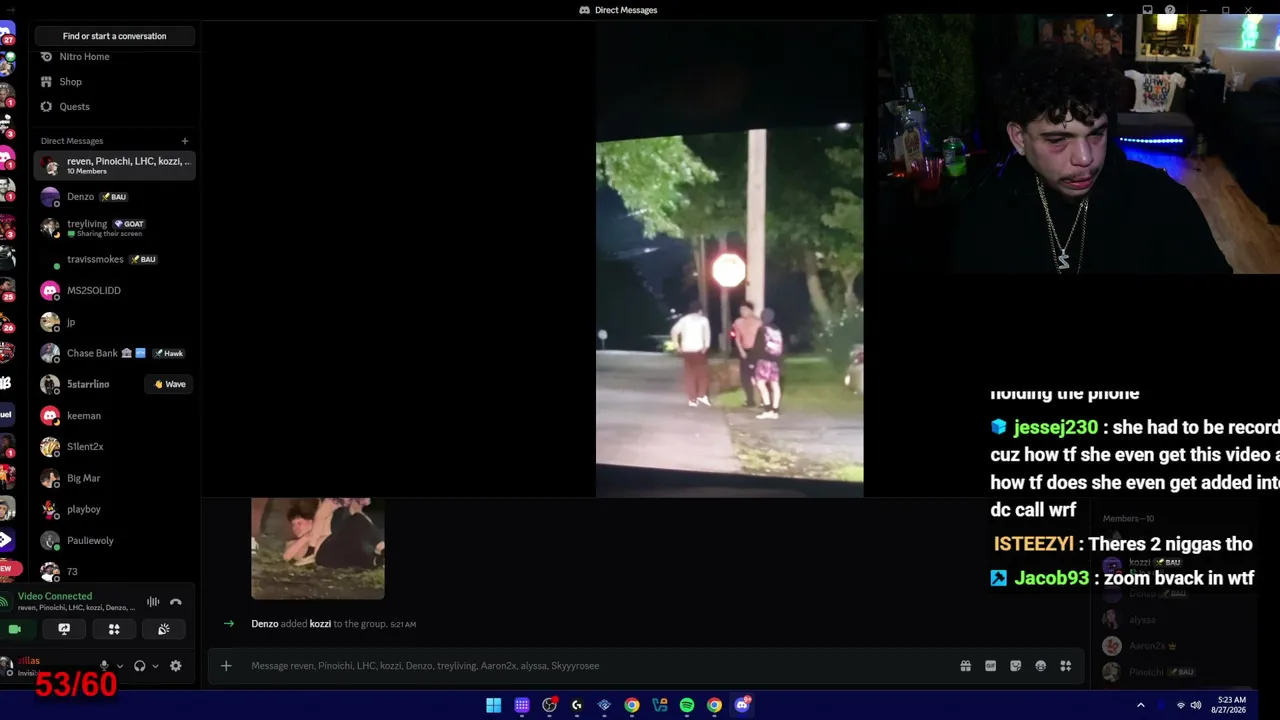This screenshot has width=1280, height=720.
Task: Open the activities button in voice panel
Action: (x=114, y=629)
